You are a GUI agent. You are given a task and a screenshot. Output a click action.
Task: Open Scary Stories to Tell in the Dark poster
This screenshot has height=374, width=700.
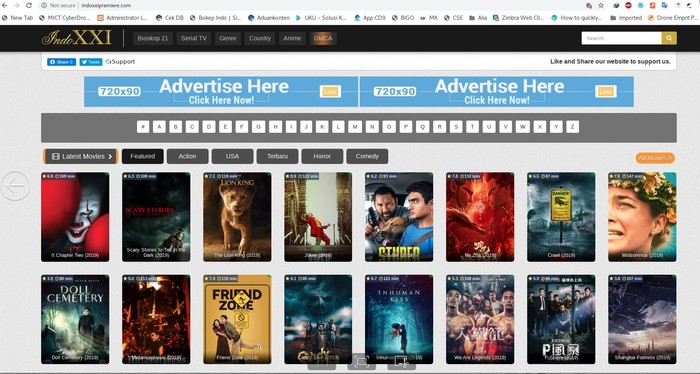point(156,217)
